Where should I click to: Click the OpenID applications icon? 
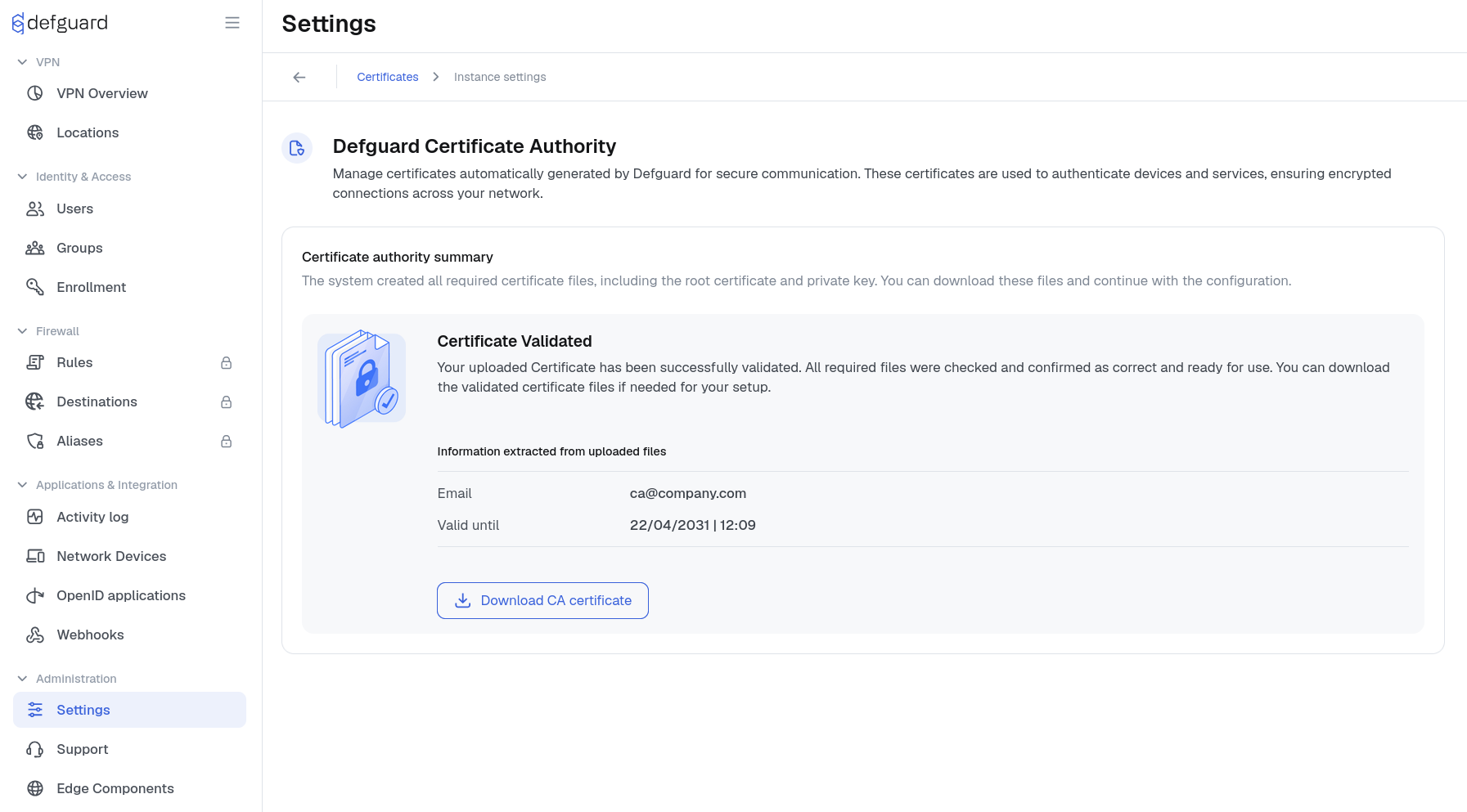[x=35, y=595]
